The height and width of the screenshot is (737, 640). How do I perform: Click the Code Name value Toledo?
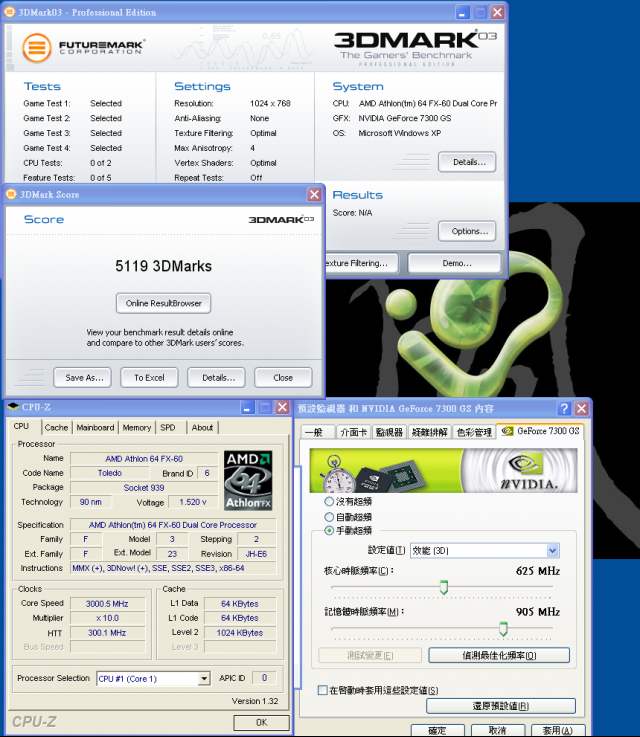click(109, 473)
